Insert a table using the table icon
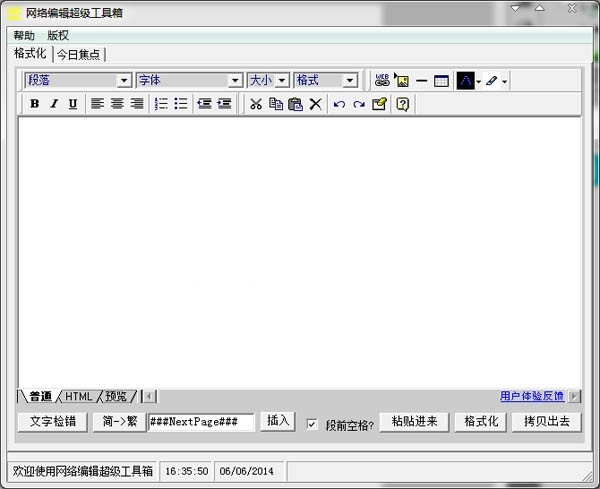The image size is (600, 489). 441,81
